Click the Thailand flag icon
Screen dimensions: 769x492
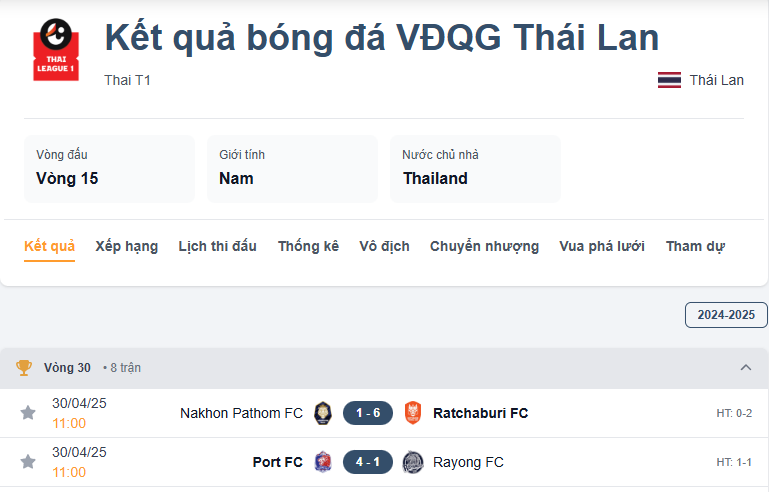669,80
